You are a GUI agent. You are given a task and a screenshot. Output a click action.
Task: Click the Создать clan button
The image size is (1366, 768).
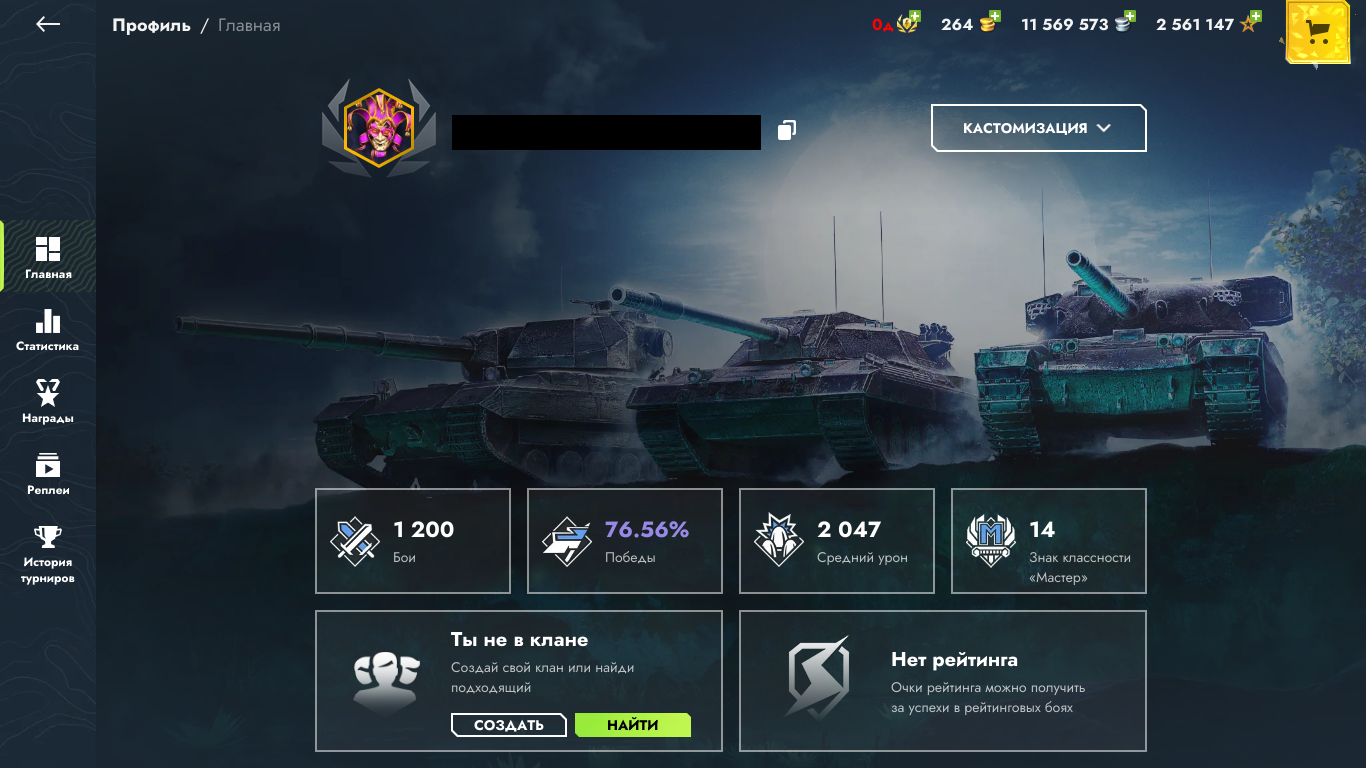click(x=508, y=725)
